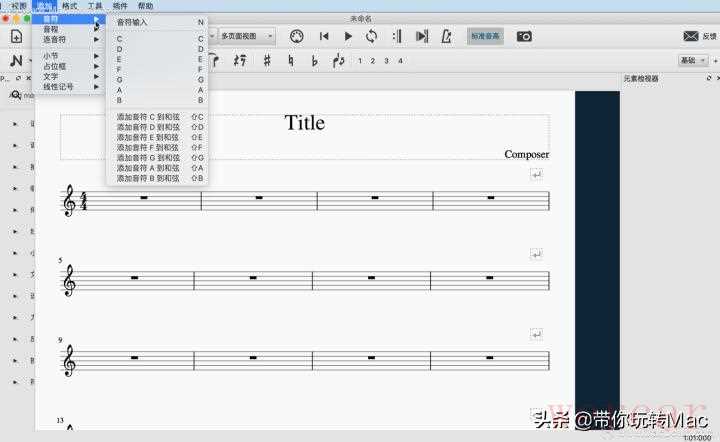Open the 基础 workspace dropdown

[694, 60]
